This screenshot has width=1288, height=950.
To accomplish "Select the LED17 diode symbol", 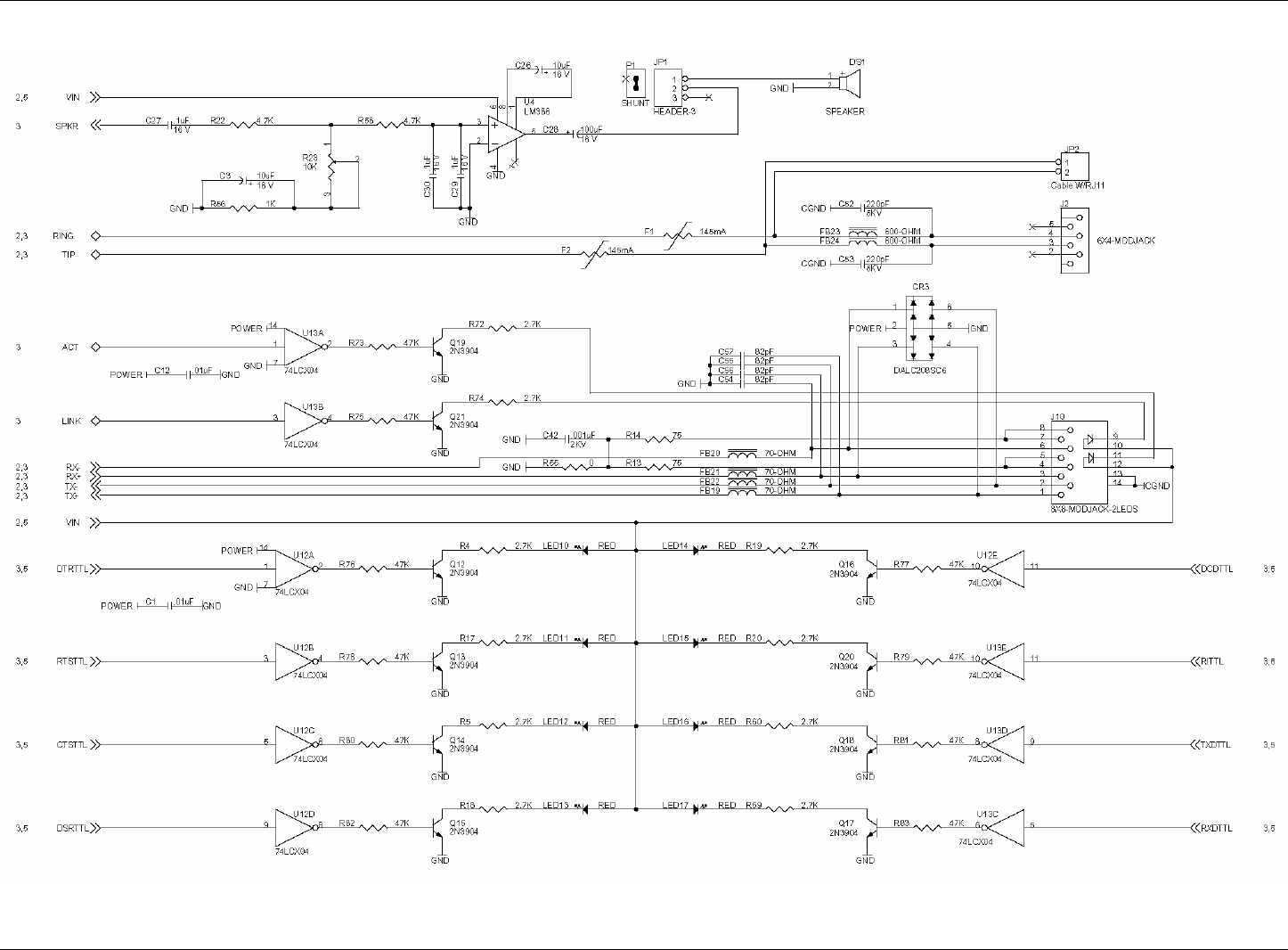I will pos(697,810).
